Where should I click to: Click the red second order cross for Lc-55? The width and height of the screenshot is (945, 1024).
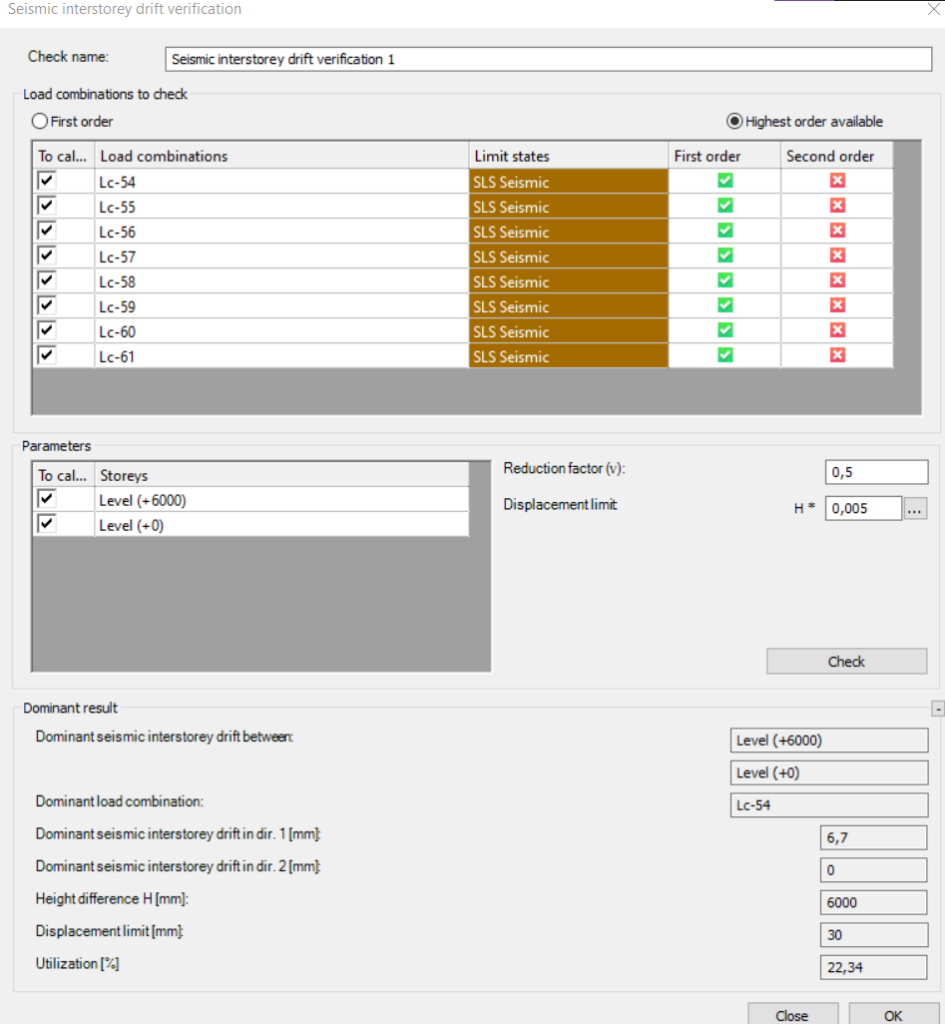point(837,205)
